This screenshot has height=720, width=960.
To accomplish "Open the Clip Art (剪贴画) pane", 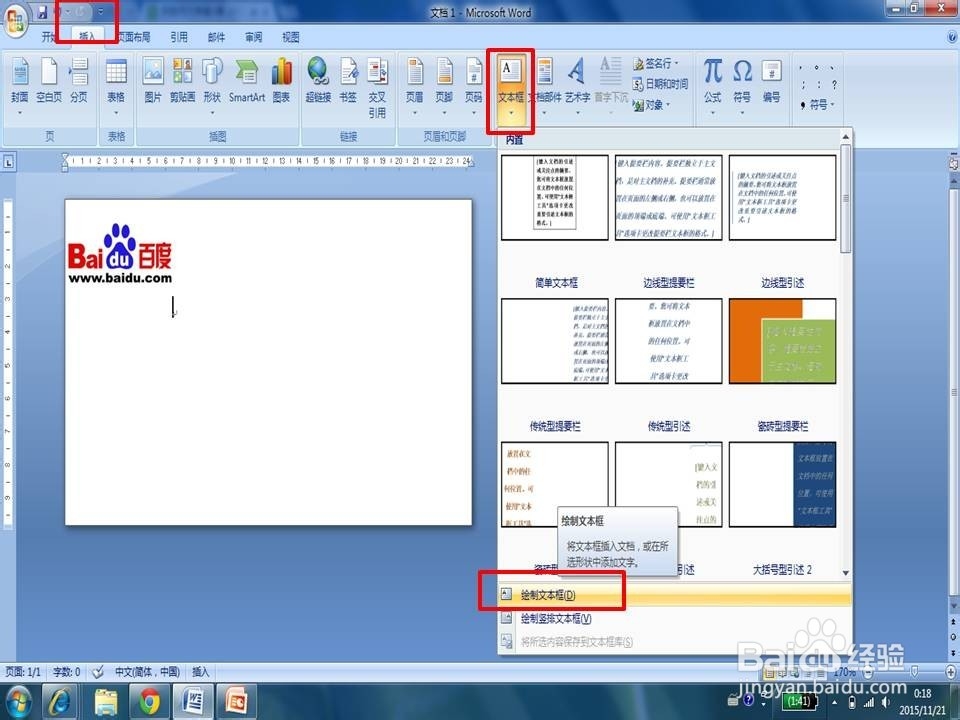I will pyautogui.click(x=182, y=80).
